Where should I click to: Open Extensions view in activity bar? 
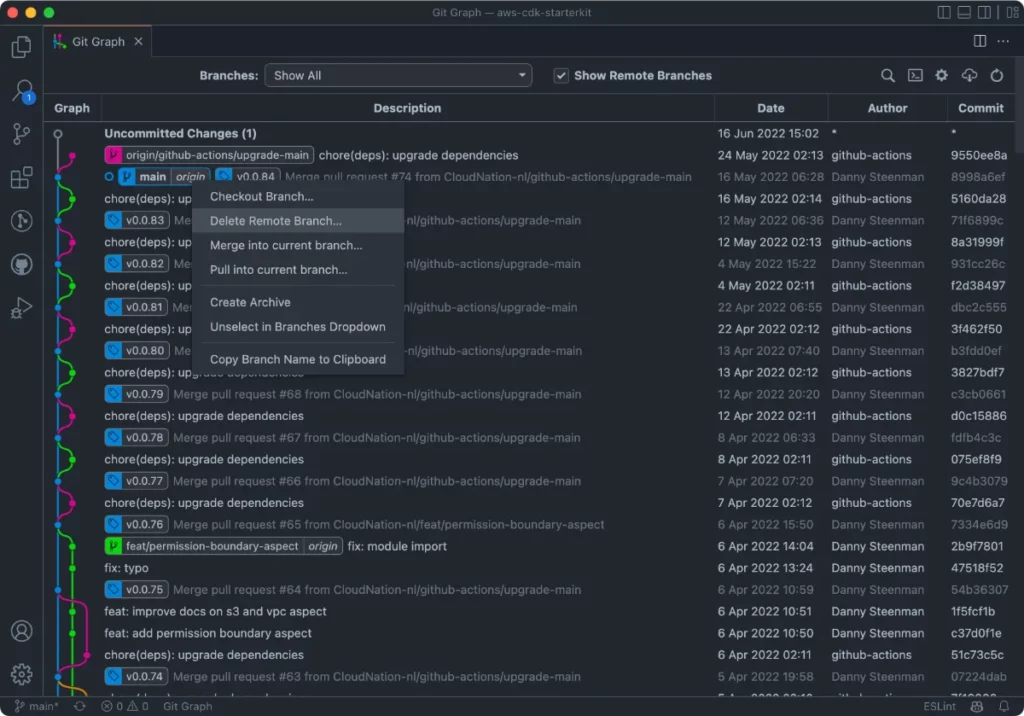coord(21,178)
